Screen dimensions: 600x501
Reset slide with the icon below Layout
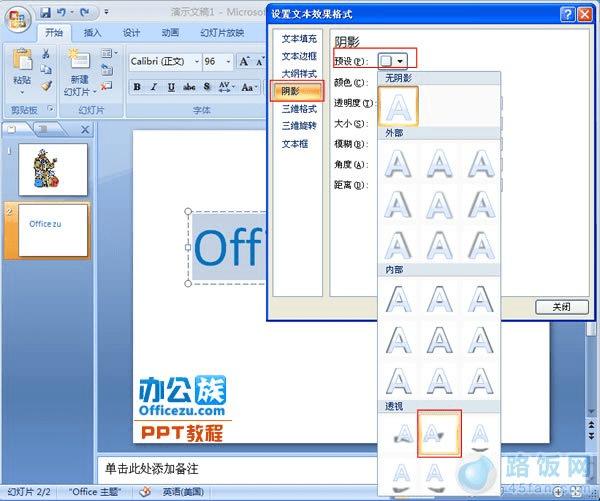pyautogui.click(x=107, y=70)
